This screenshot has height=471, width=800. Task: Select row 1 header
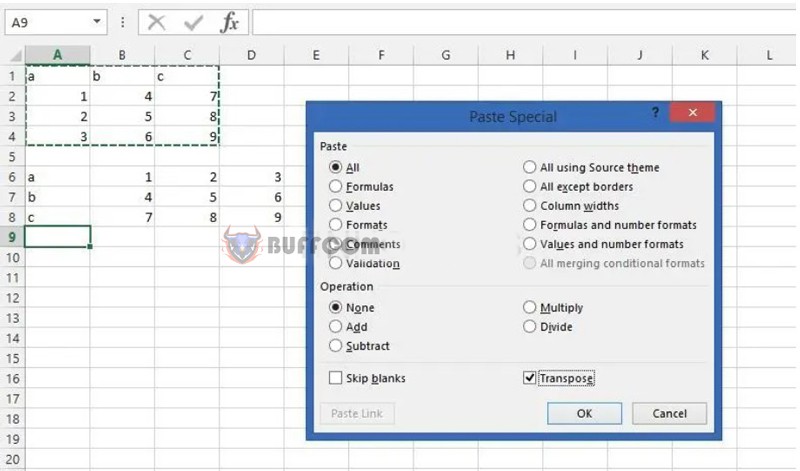click(12, 77)
